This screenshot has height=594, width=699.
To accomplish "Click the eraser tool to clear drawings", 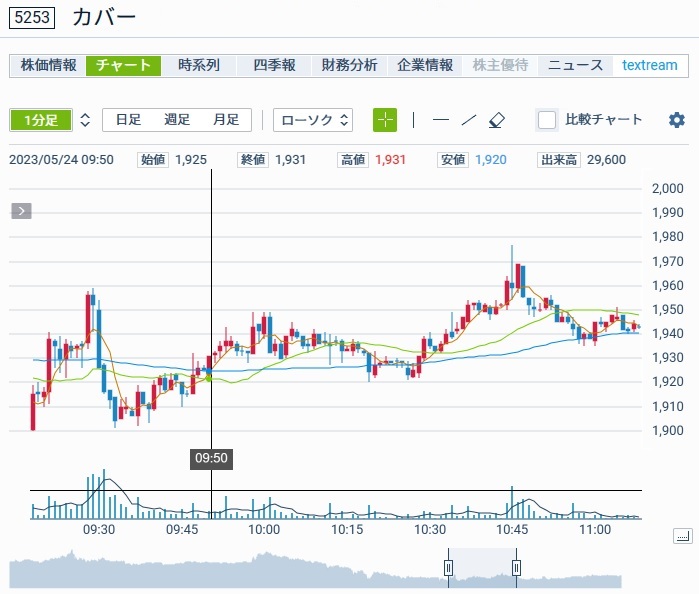I will [497, 120].
